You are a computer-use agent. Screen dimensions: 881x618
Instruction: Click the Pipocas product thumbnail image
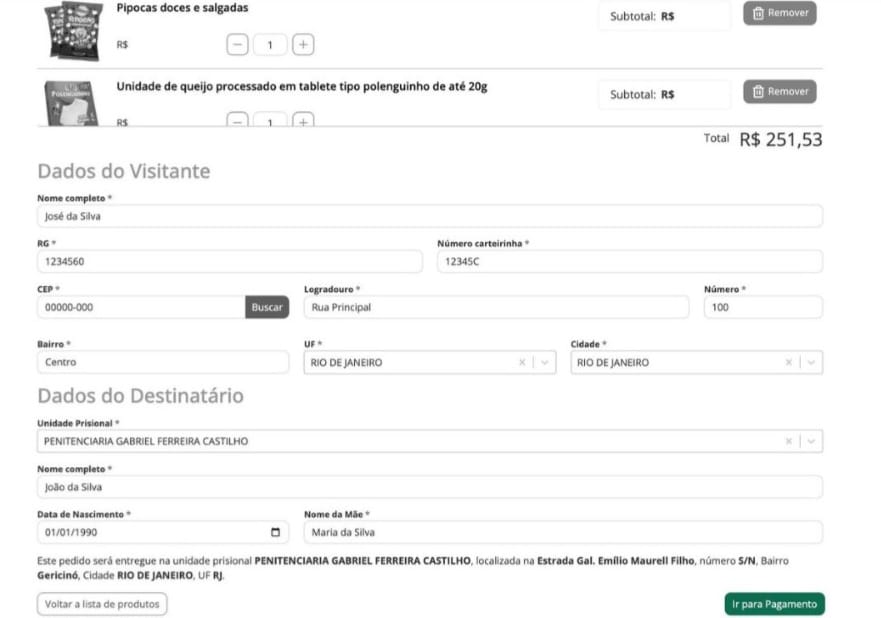click(x=73, y=29)
